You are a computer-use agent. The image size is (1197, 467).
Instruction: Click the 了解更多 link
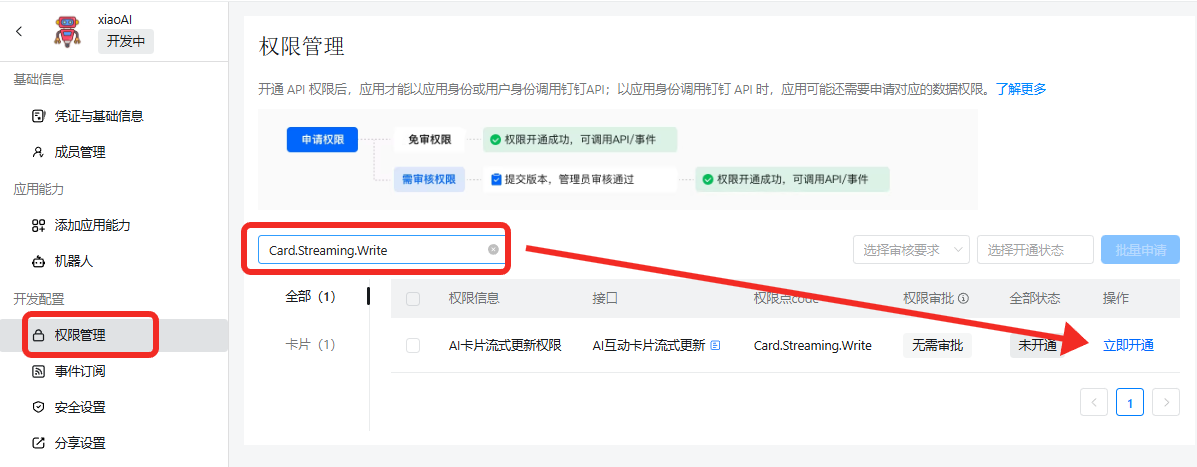tap(1020, 89)
